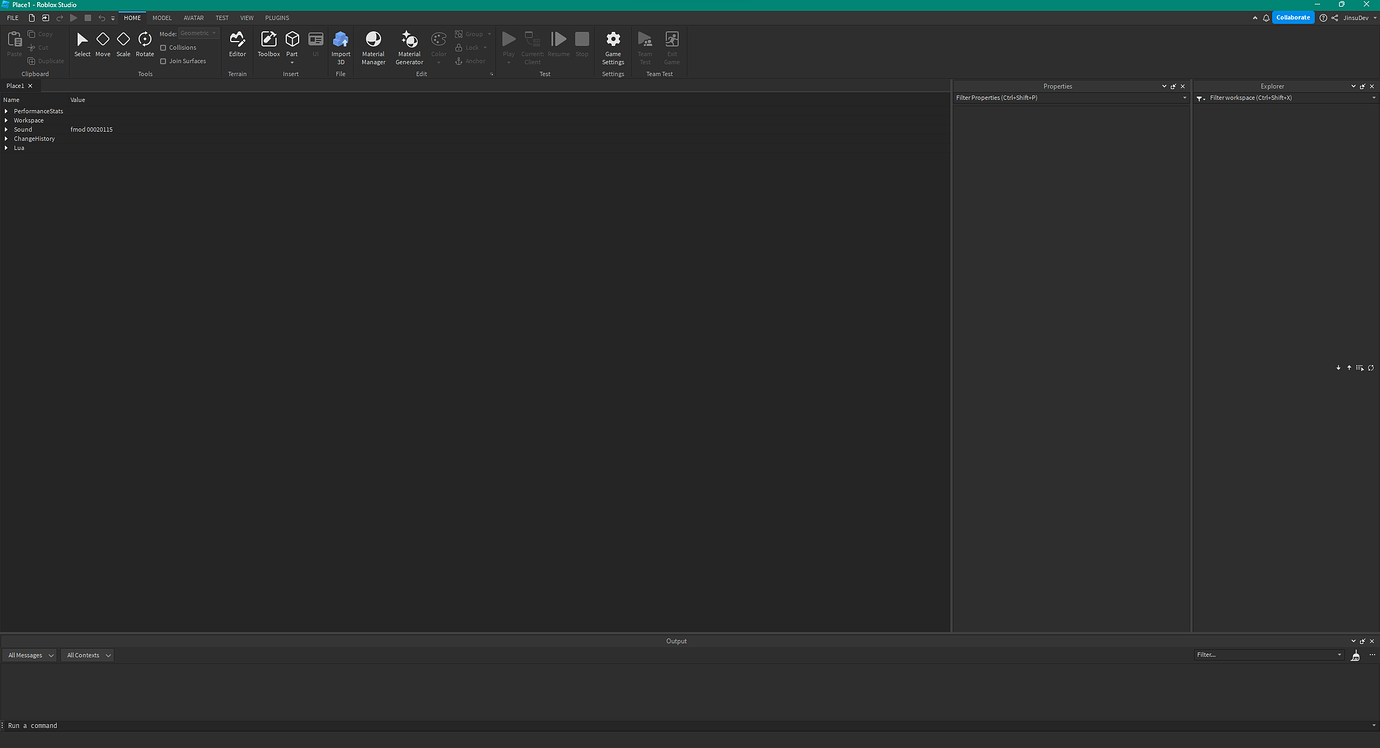The height and width of the screenshot is (748, 1380).
Task: Launch the Material Generator
Action: click(409, 45)
